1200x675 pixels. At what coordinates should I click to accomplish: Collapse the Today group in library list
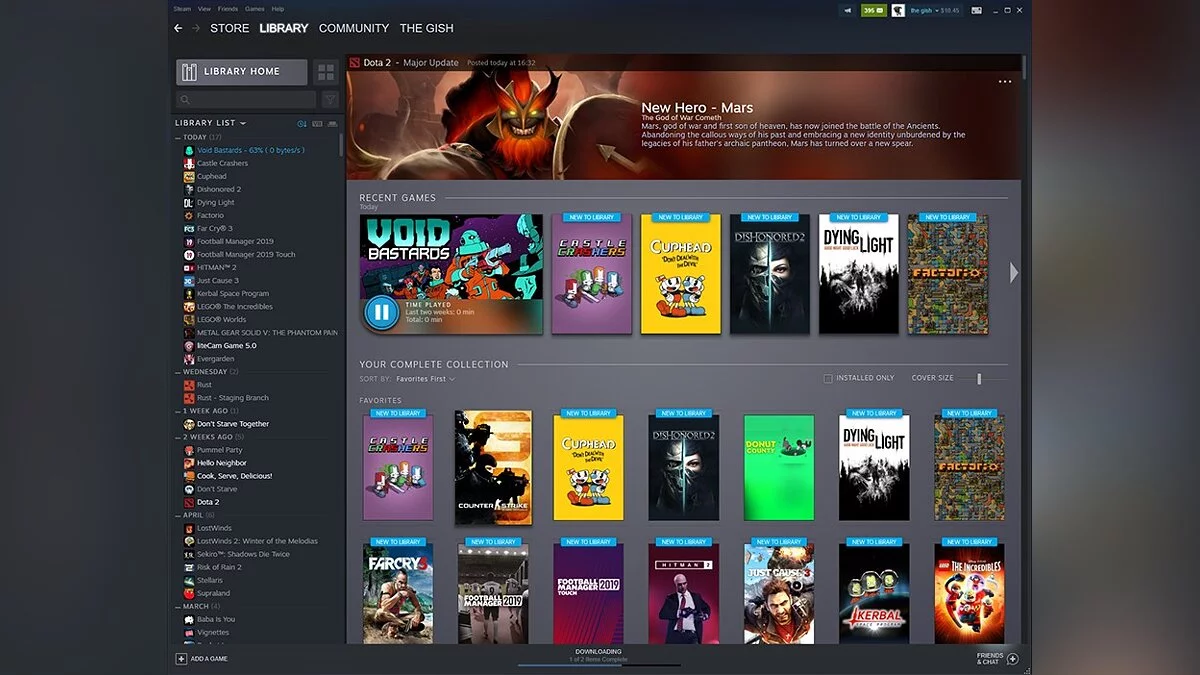coord(178,137)
